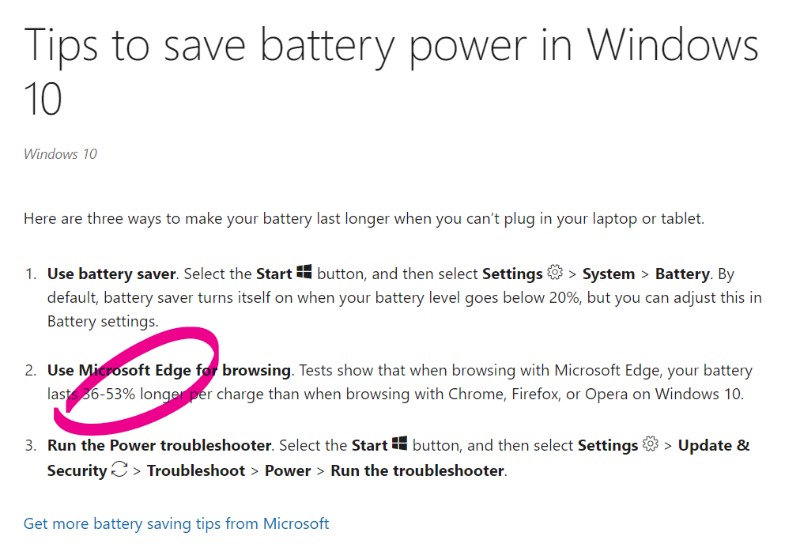Viewport: 800px width, 555px height.
Task: Click the bold 'Use Microsoft Edge for browsing' text
Action: 169,370
